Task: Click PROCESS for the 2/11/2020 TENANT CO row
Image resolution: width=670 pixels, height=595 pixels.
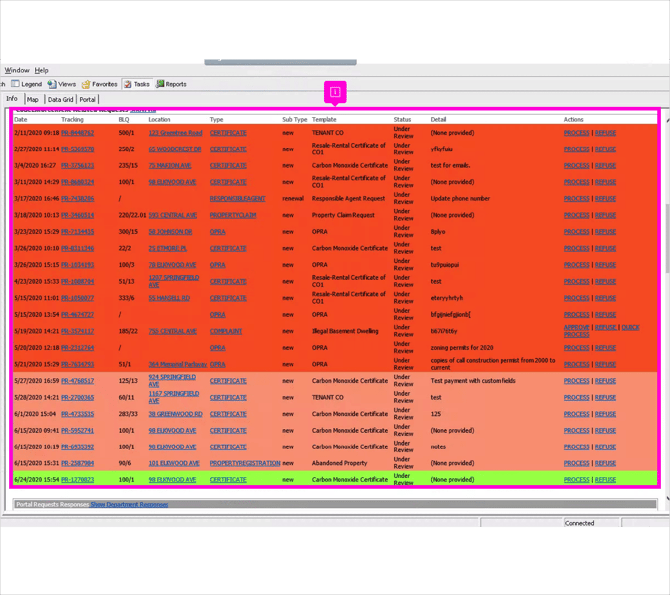Action: tap(576, 133)
